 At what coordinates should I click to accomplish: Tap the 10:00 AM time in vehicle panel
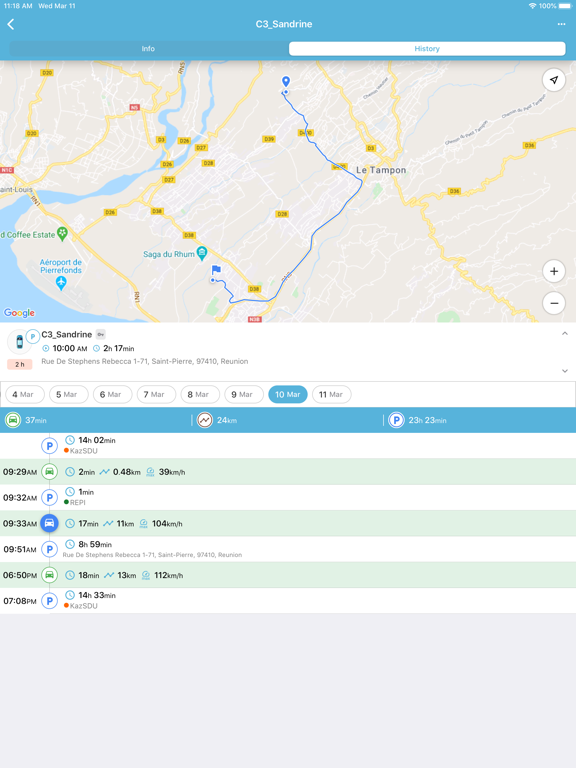[70, 348]
